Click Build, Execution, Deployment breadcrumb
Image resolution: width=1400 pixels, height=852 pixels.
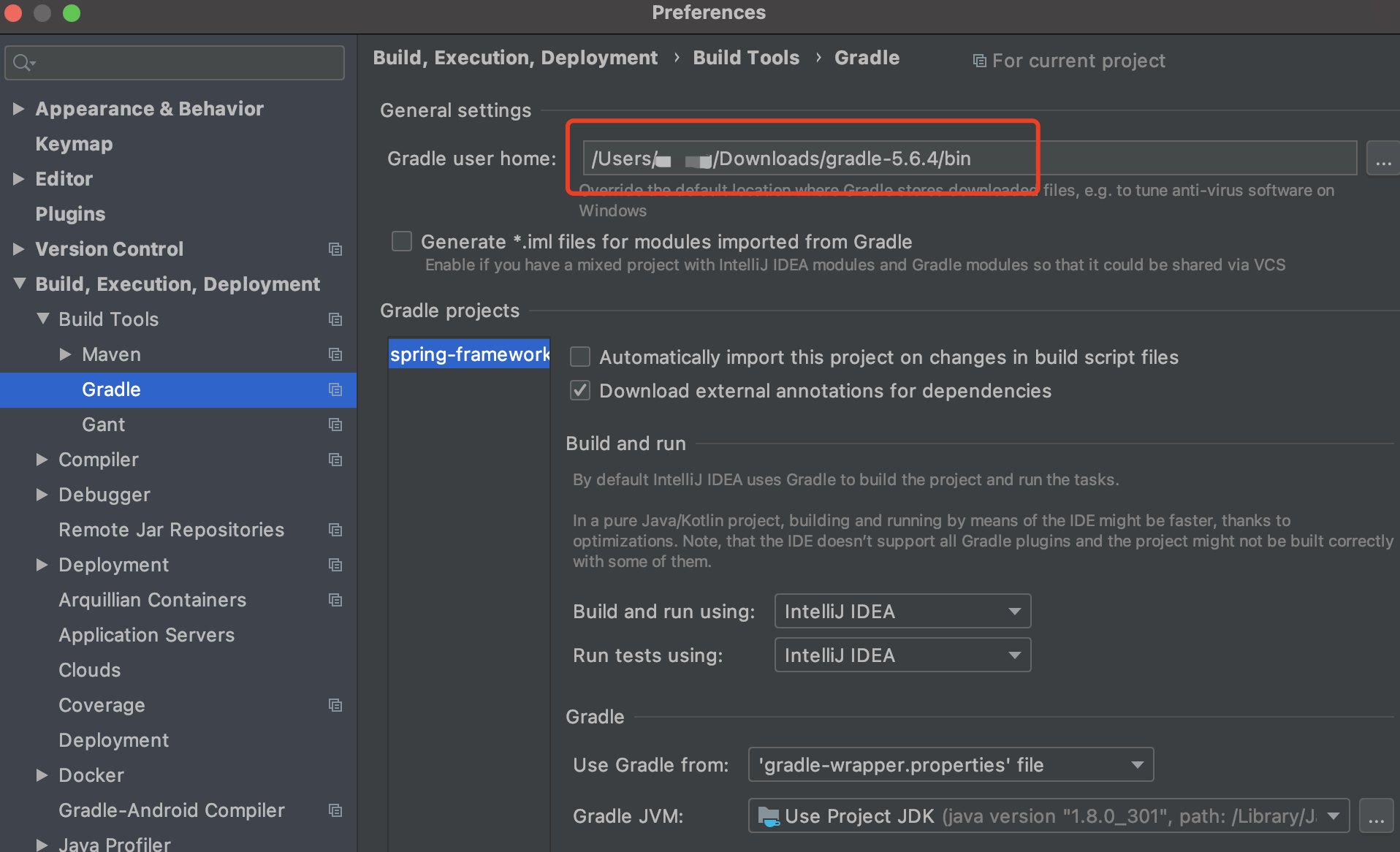[x=515, y=58]
